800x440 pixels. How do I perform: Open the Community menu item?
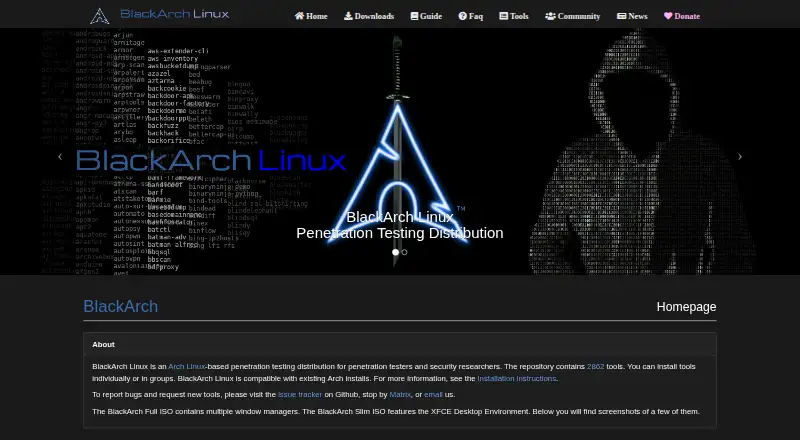pos(572,16)
